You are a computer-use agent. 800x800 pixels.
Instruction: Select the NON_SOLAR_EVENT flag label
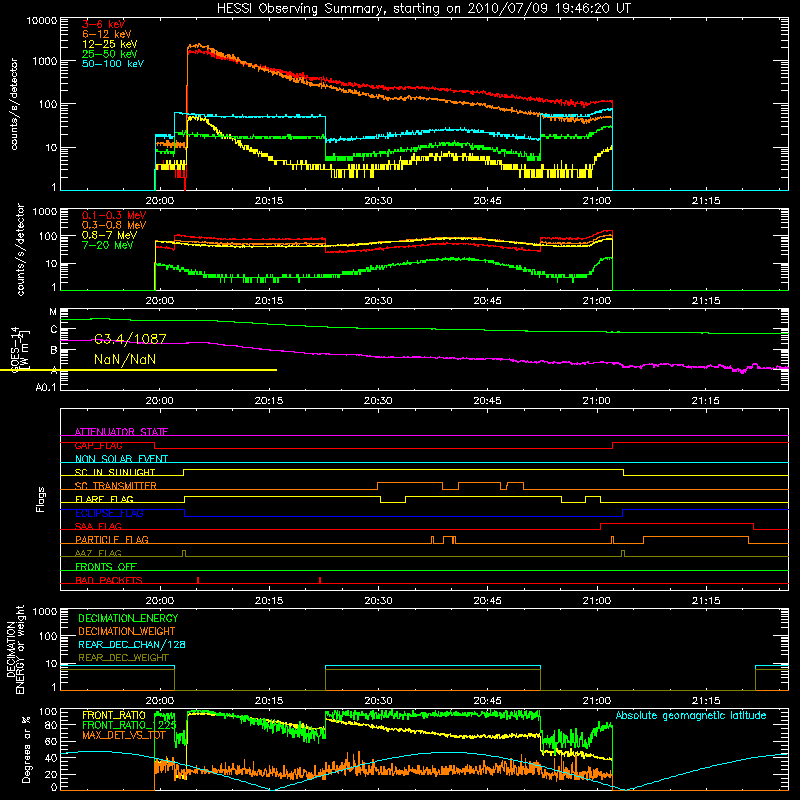[x=121, y=459]
